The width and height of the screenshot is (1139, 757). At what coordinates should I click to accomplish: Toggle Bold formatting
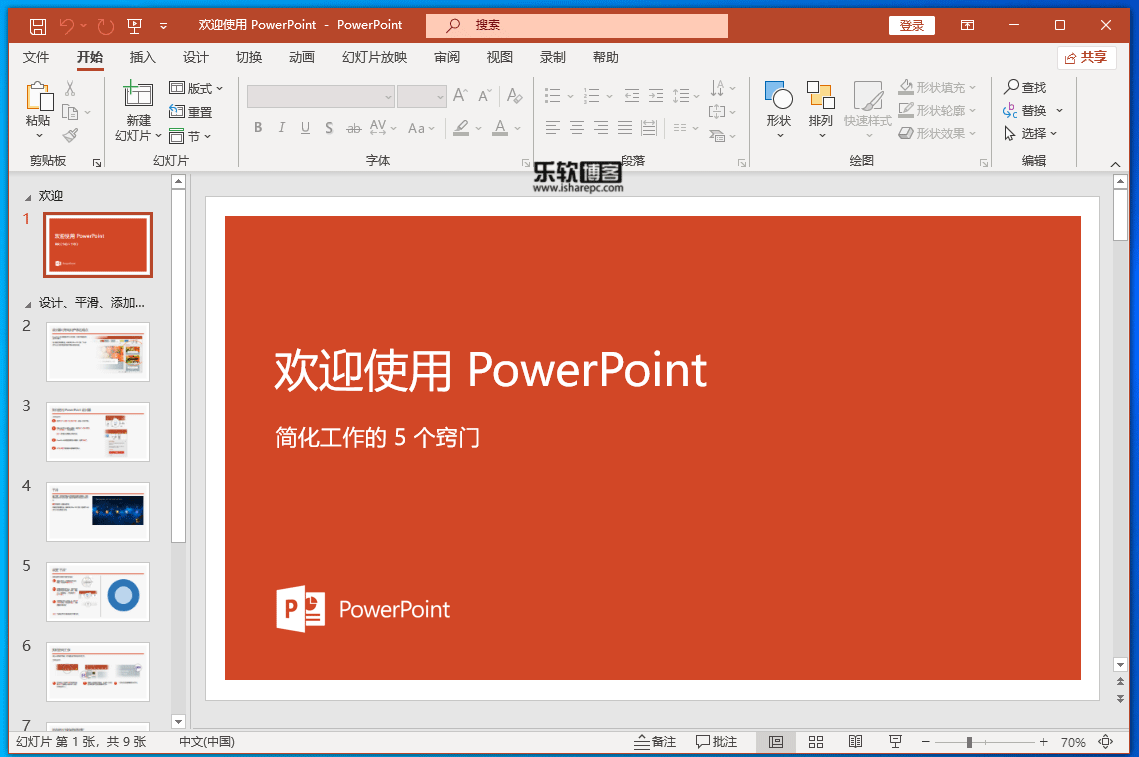click(x=258, y=128)
